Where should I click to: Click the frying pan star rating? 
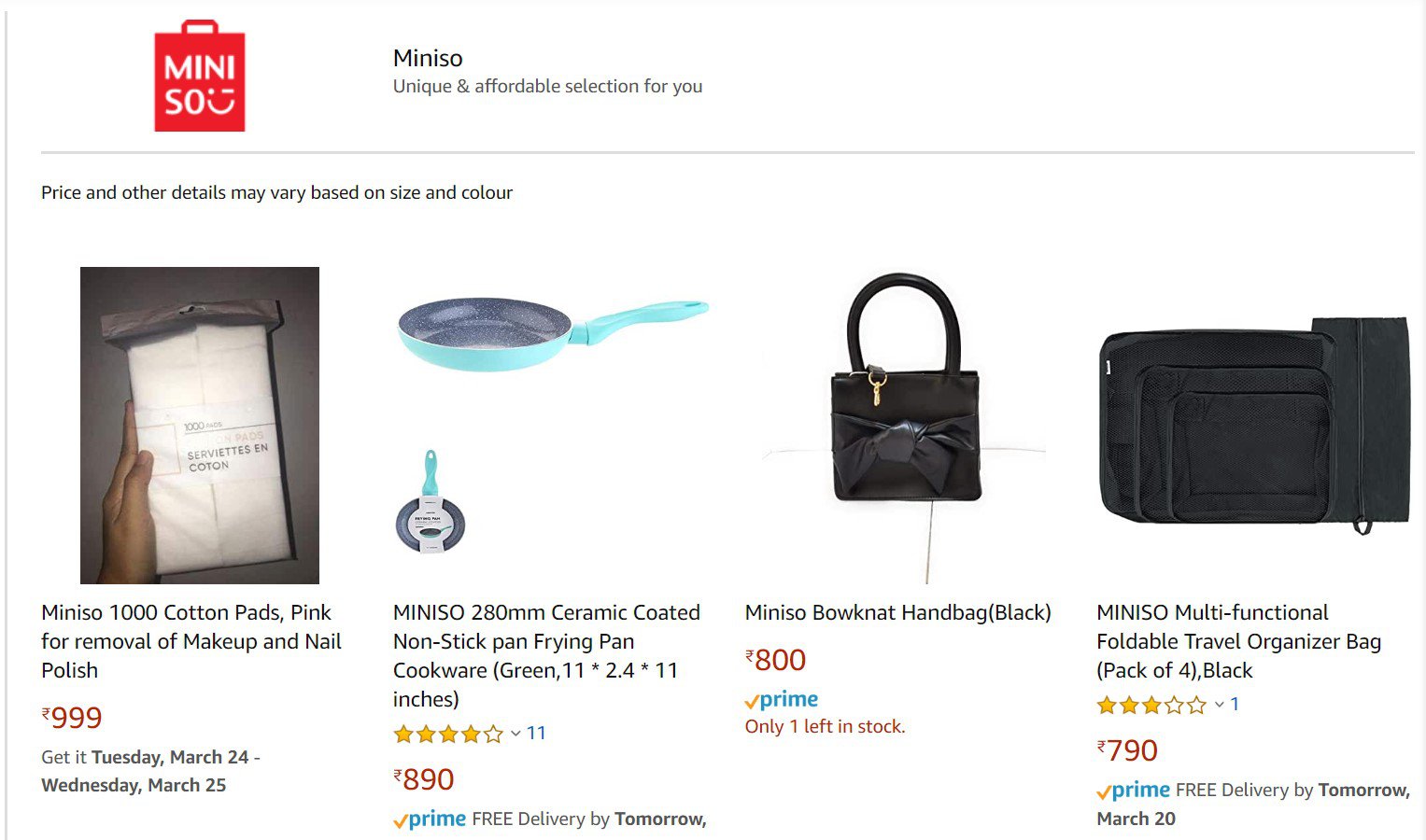(449, 734)
